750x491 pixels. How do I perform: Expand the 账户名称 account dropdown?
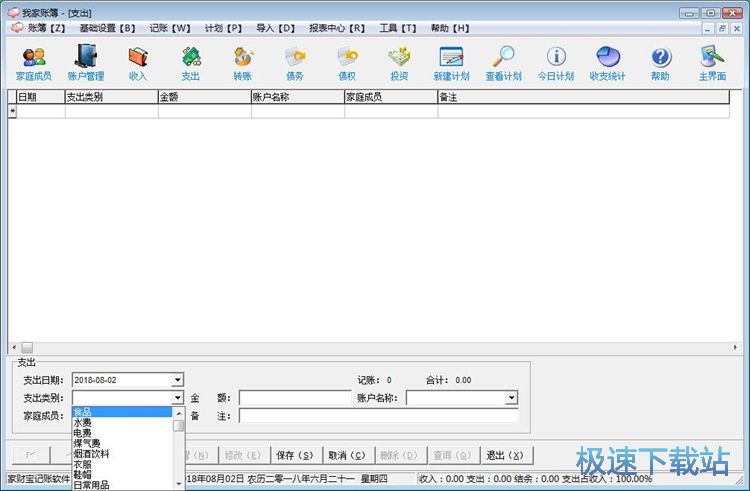click(511, 398)
